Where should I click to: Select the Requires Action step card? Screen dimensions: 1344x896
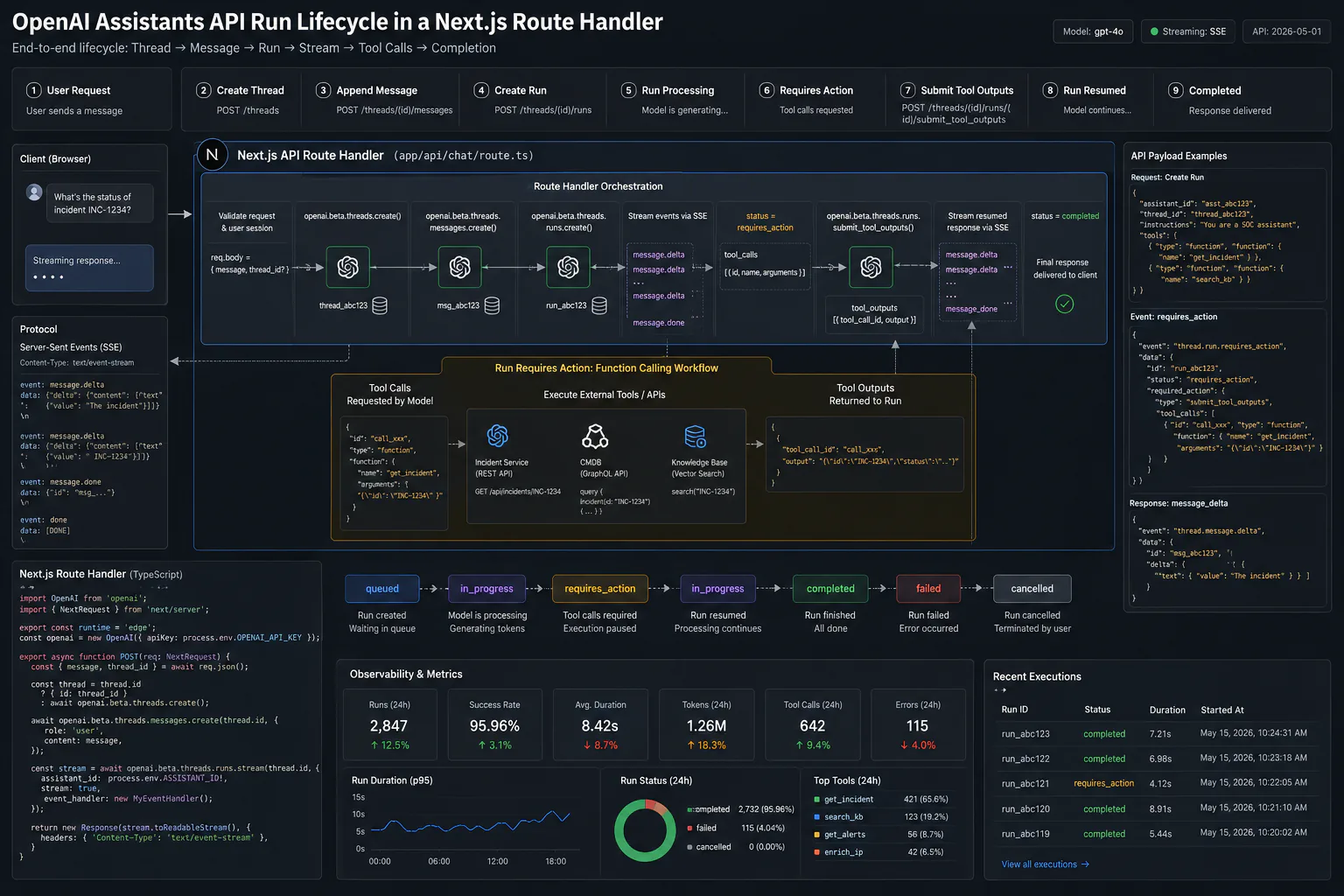point(816,100)
